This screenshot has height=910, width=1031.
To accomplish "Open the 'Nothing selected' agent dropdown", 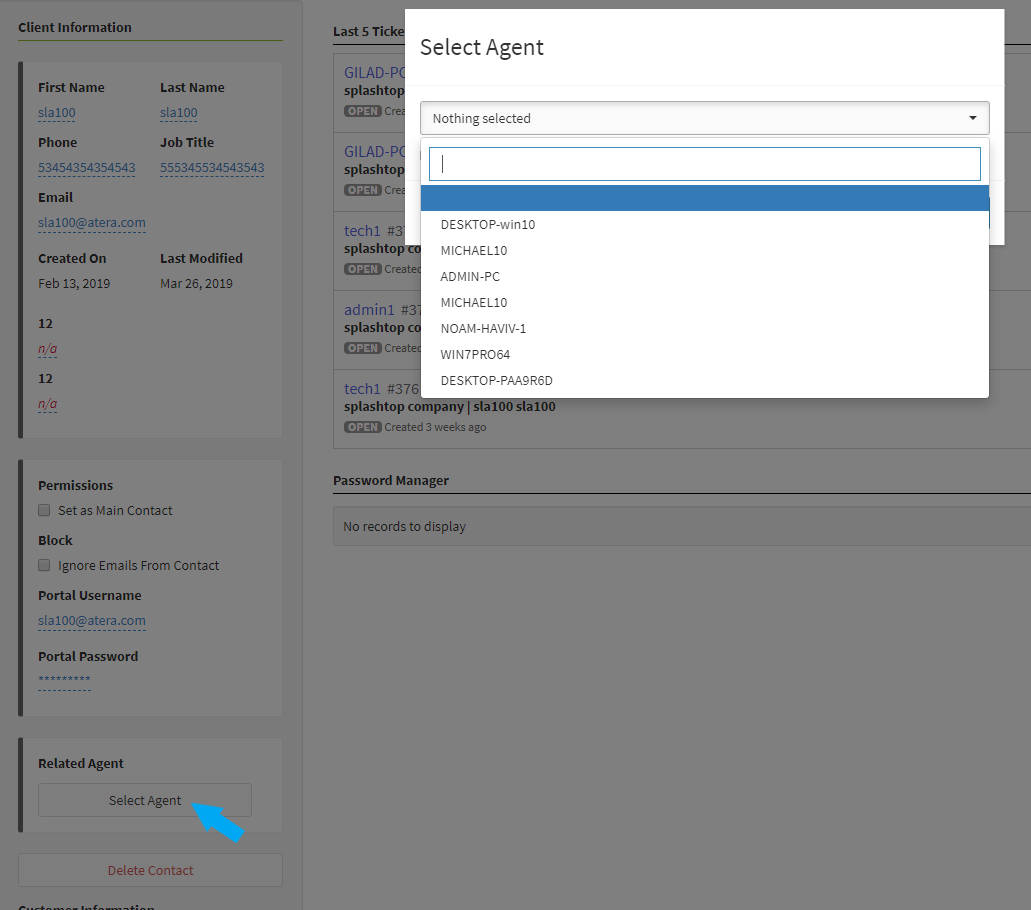I will coord(703,118).
